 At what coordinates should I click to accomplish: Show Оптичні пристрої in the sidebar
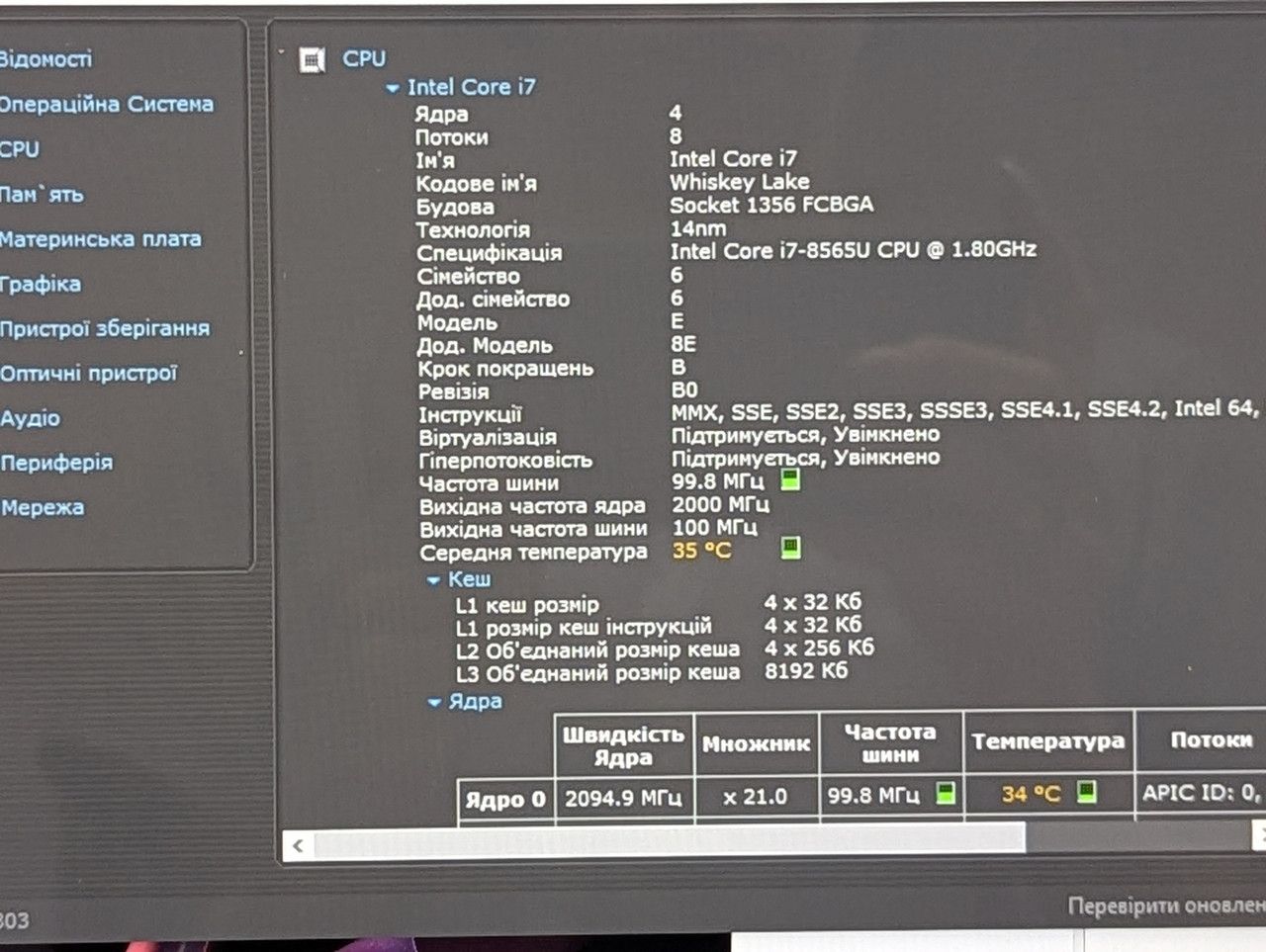coord(88,373)
